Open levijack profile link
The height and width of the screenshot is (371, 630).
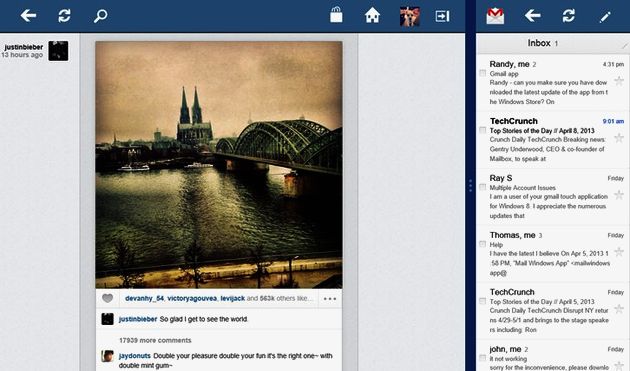(233, 298)
